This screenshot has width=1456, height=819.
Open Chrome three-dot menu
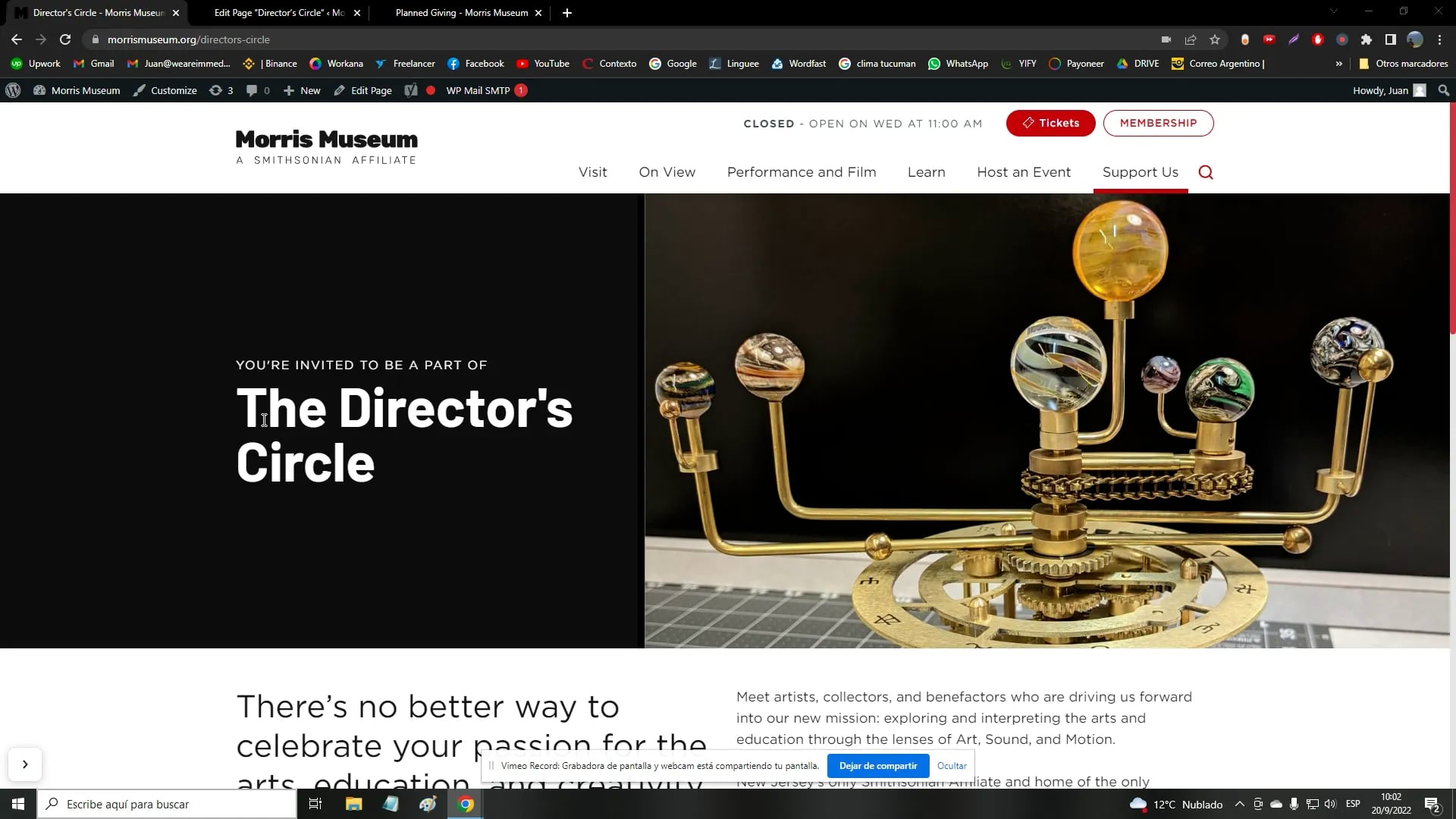coord(1439,39)
